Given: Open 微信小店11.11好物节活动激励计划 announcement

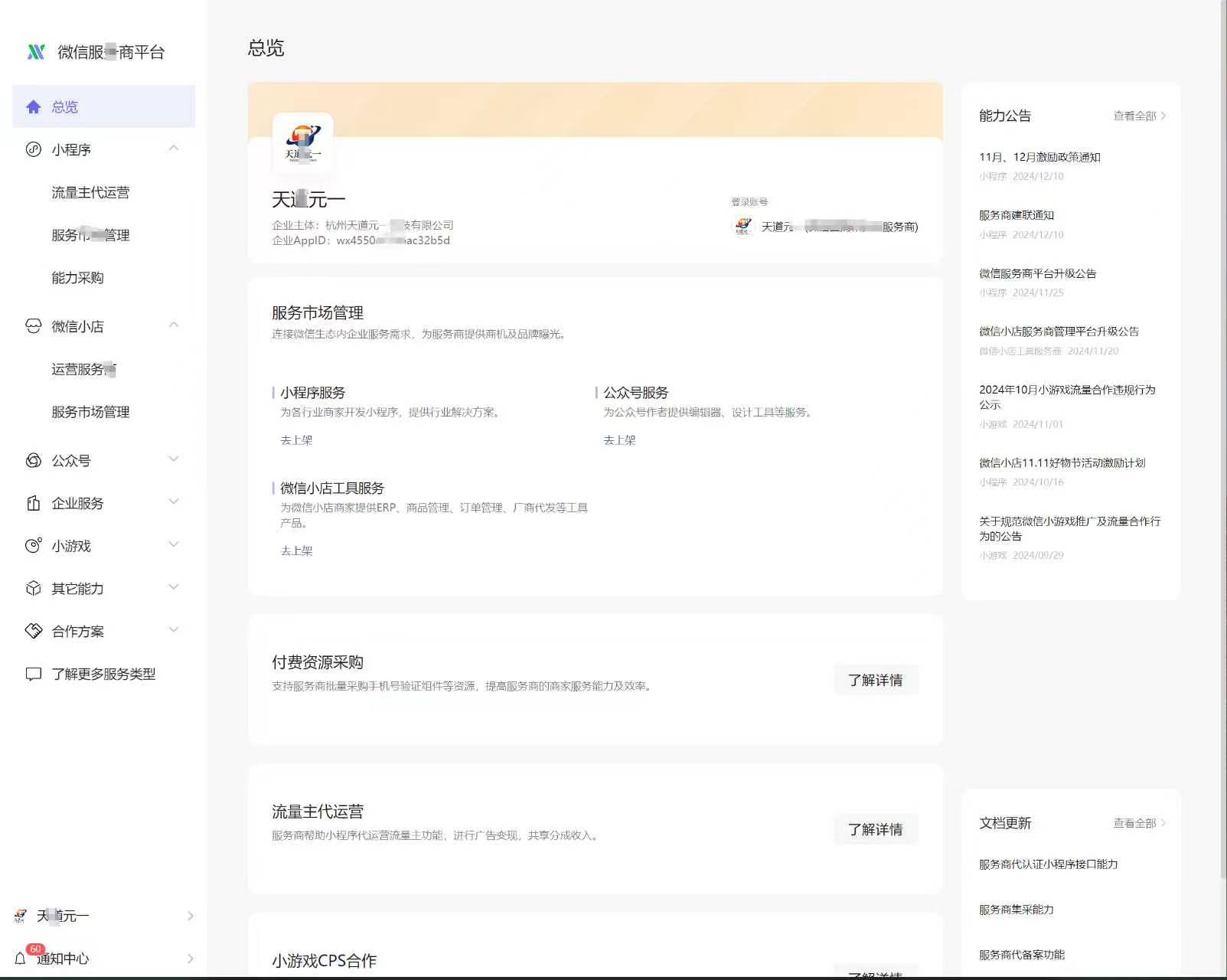Looking at the screenshot, I should (1062, 462).
